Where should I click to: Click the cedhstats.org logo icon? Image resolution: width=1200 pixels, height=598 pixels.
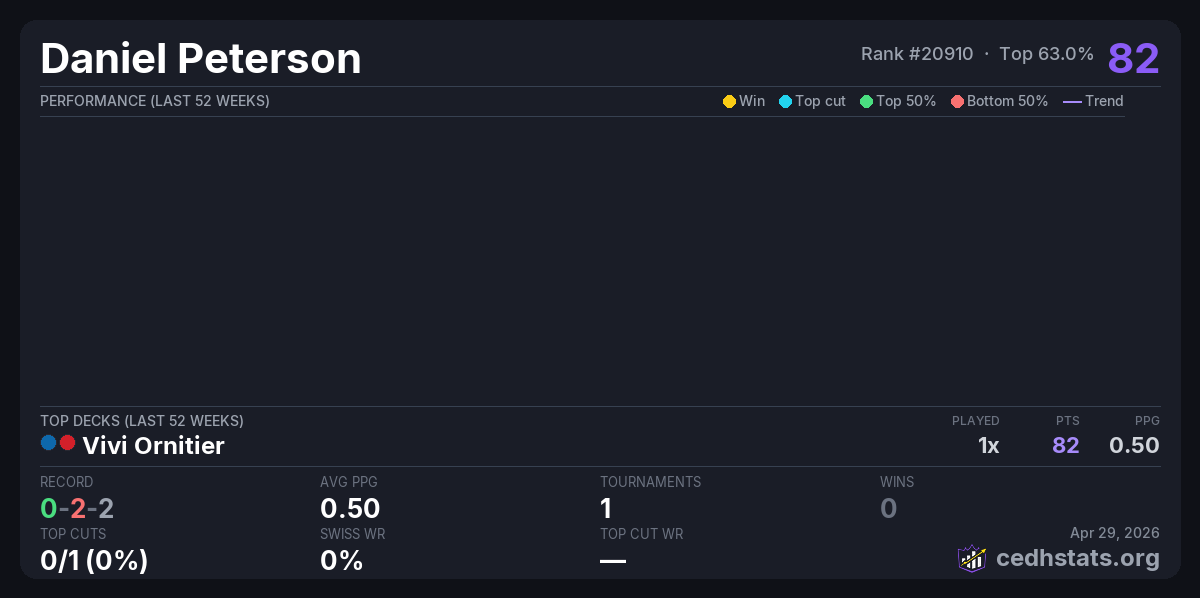point(971,558)
